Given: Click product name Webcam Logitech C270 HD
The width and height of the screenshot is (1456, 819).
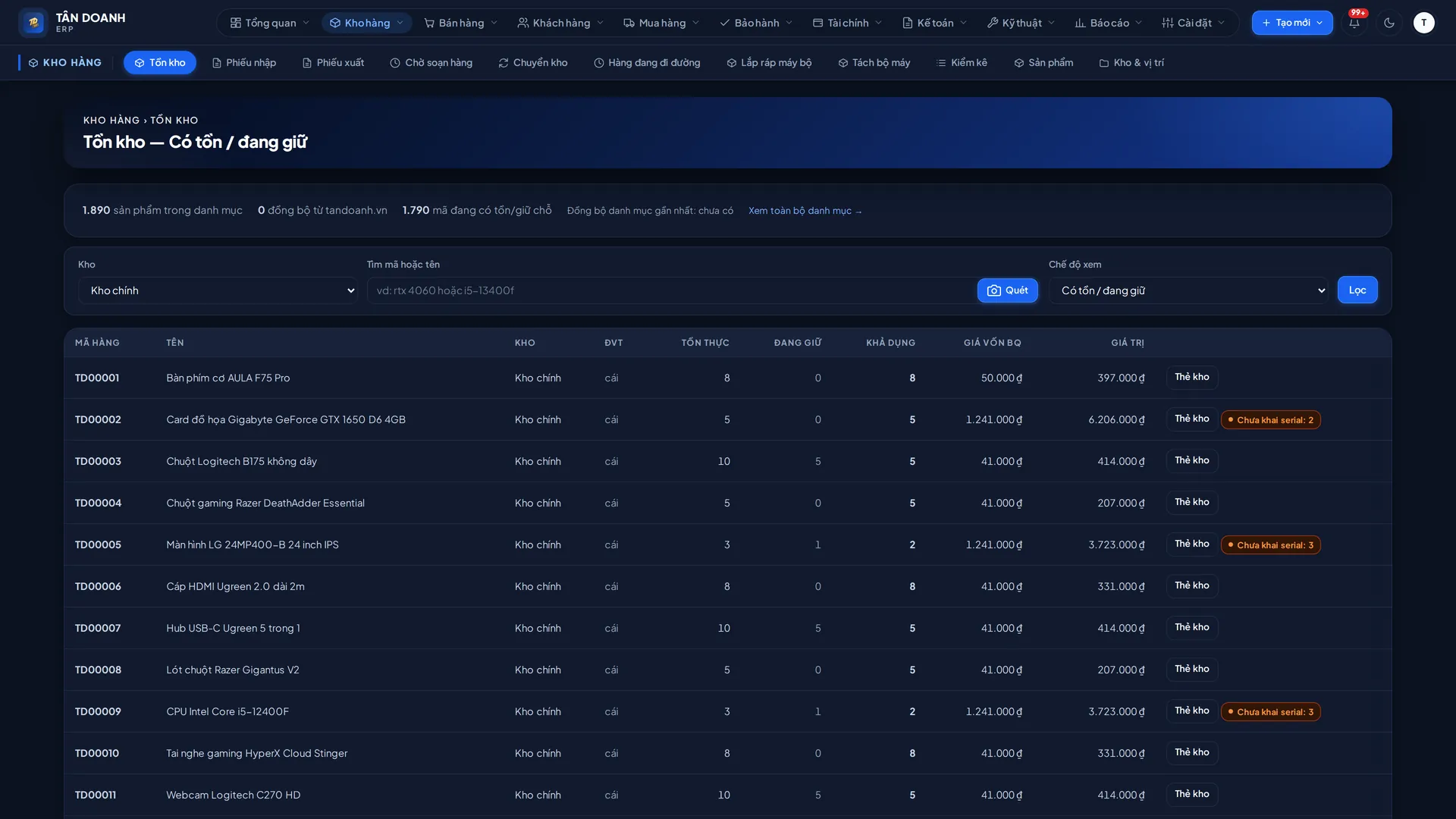Looking at the screenshot, I should pyautogui.click(x=234, y=795).
